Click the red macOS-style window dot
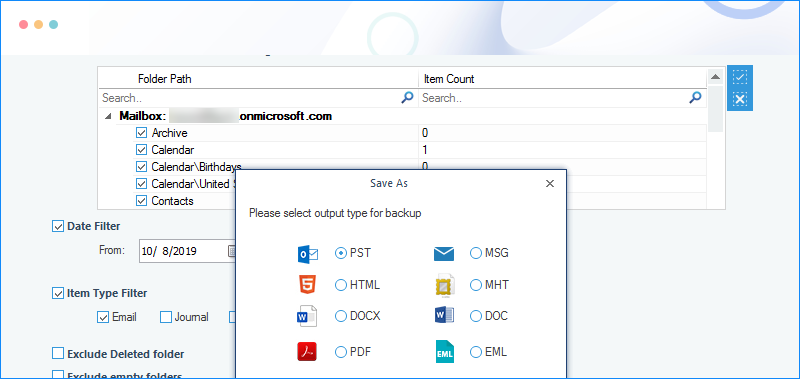 coord(23,24)
